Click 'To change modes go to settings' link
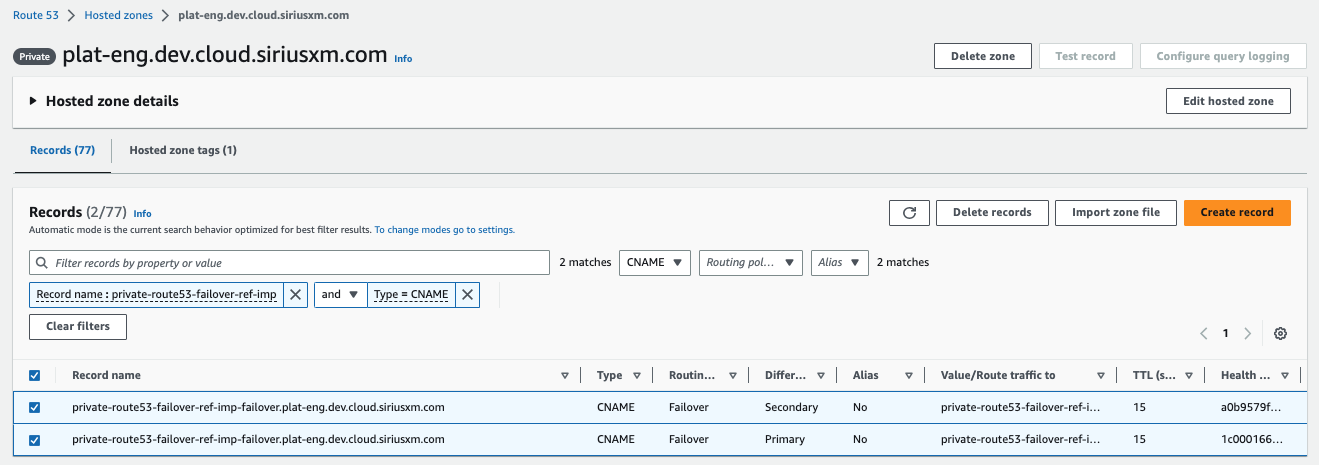 pyautogui.click(x=445, y=230)
